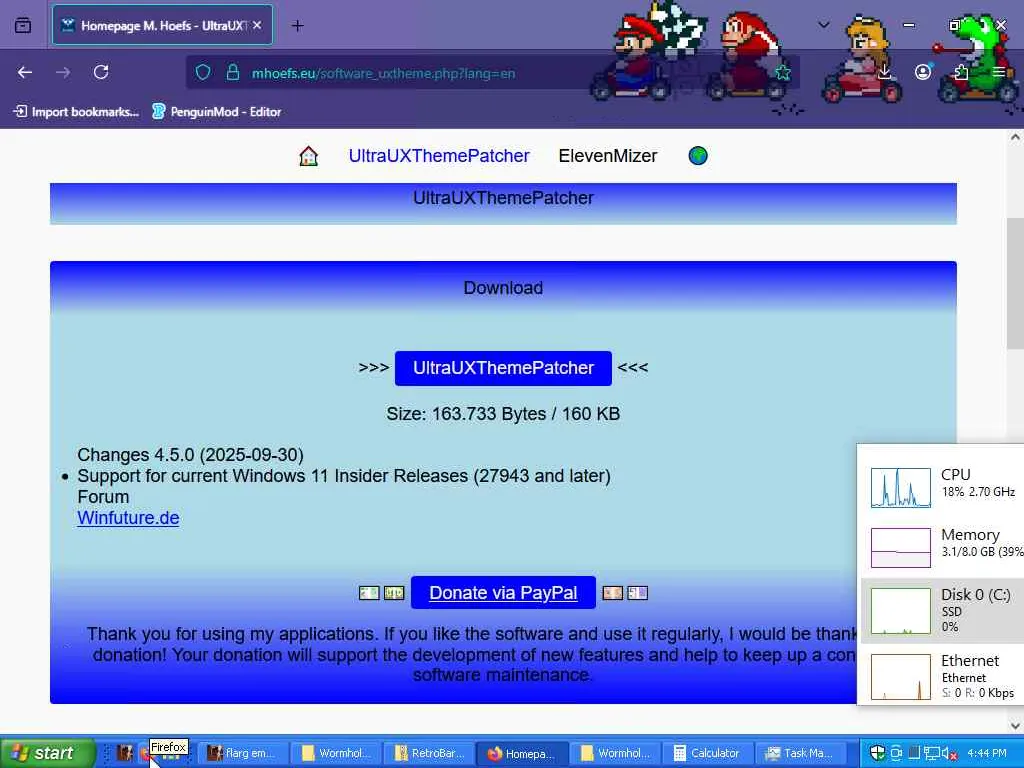
Task: Download via blue UltraUXThemePatcher button
Action: (x=504, y=368)
